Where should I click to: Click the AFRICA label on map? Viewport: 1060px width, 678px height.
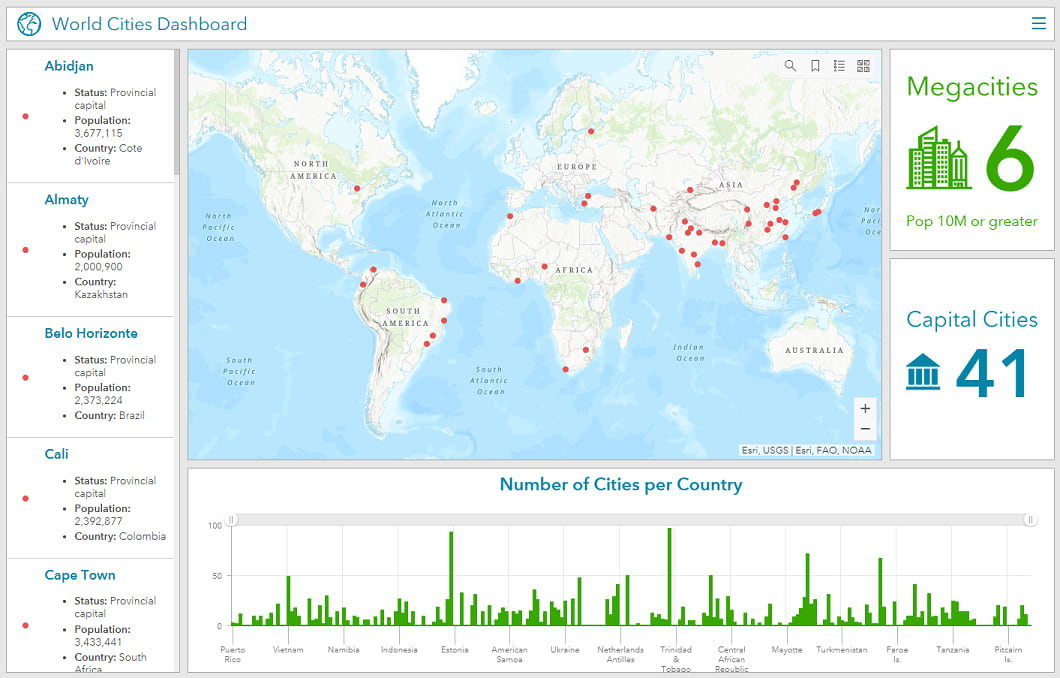(574, 270)
